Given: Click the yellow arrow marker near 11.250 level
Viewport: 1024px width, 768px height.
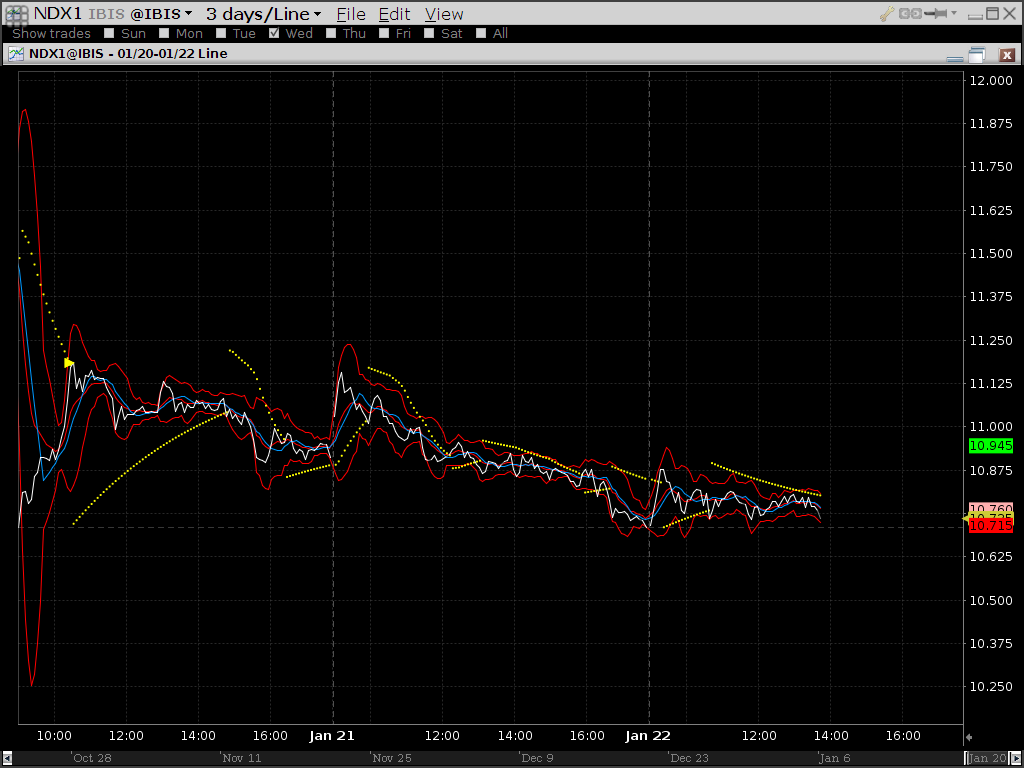Looking at the screenshot, I should (69, 363).
